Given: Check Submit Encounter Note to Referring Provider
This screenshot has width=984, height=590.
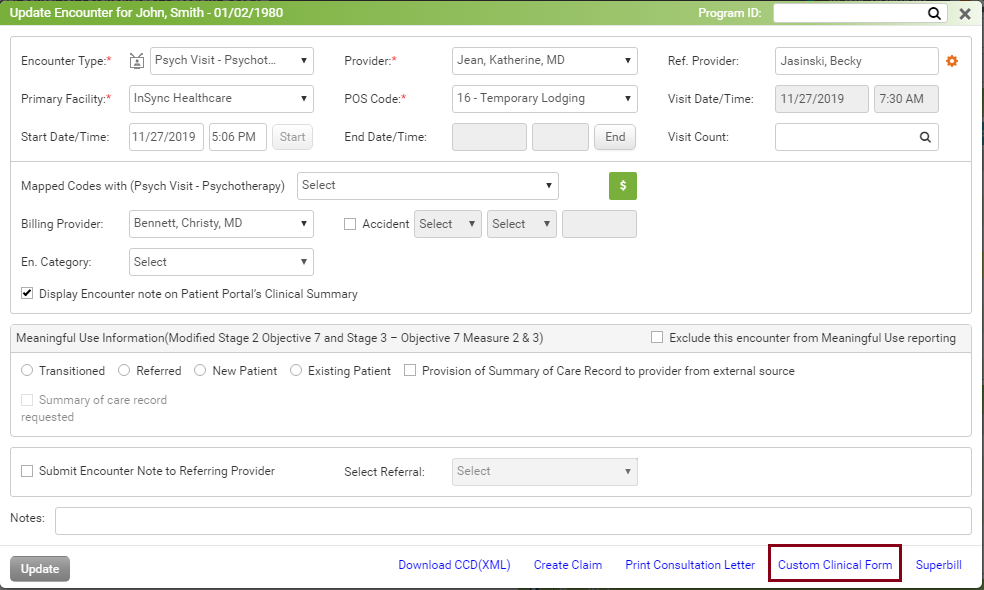Looking at the screenshot, I should point(27,471).
